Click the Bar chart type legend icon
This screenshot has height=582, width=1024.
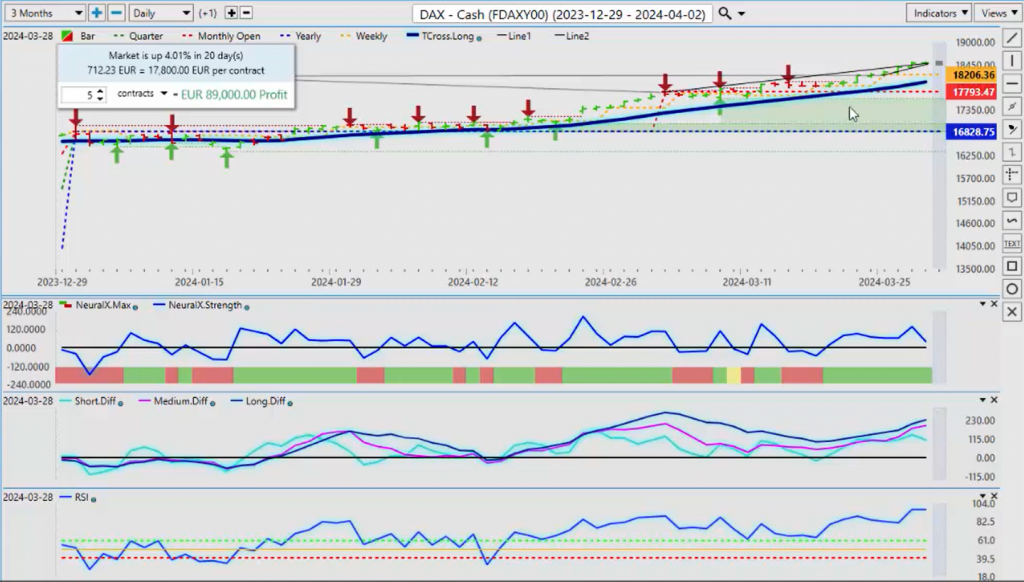(x=67, y=36)
